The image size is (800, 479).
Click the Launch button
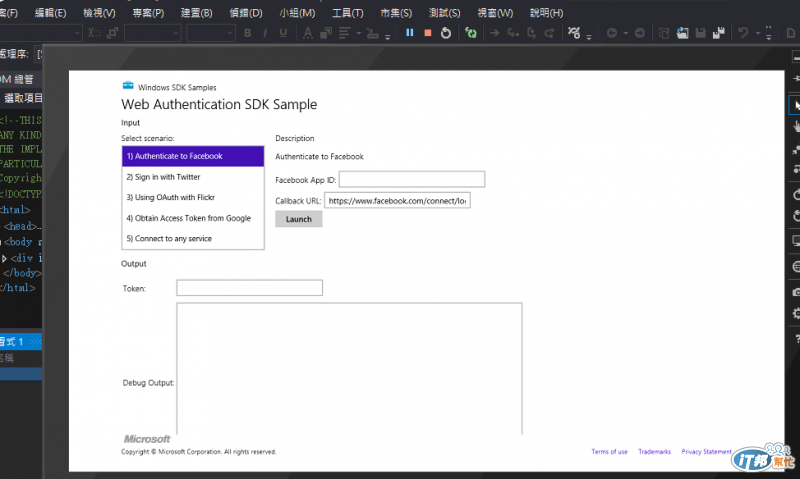(298, 219)
